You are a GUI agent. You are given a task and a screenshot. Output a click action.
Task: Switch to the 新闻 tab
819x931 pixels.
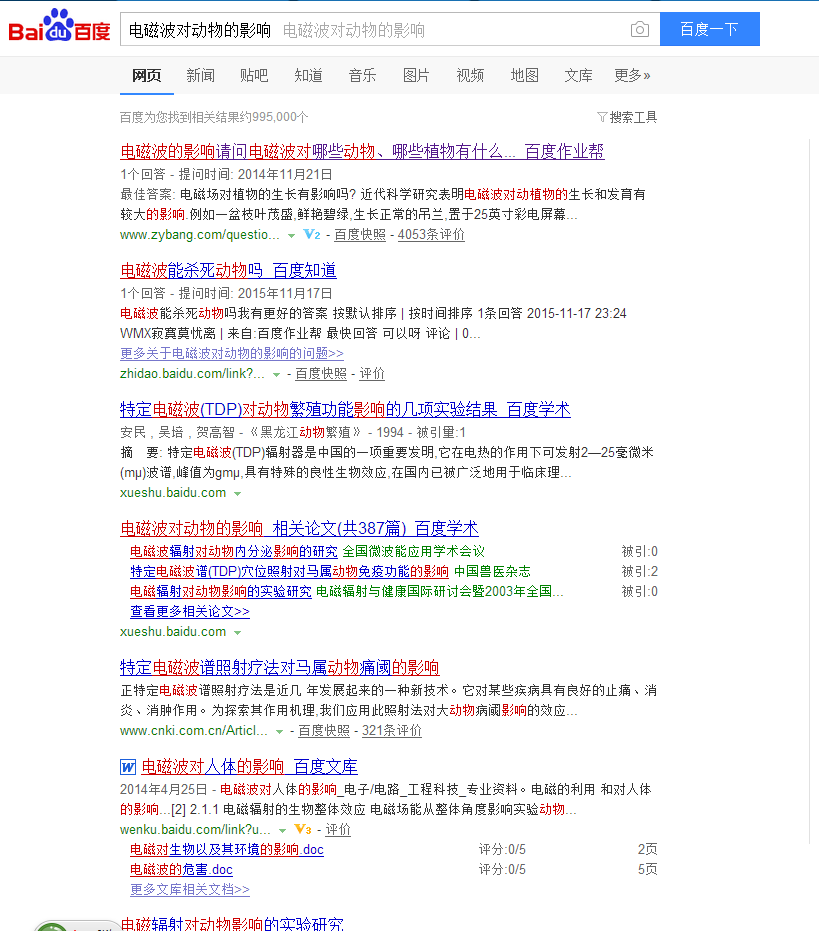201,75
